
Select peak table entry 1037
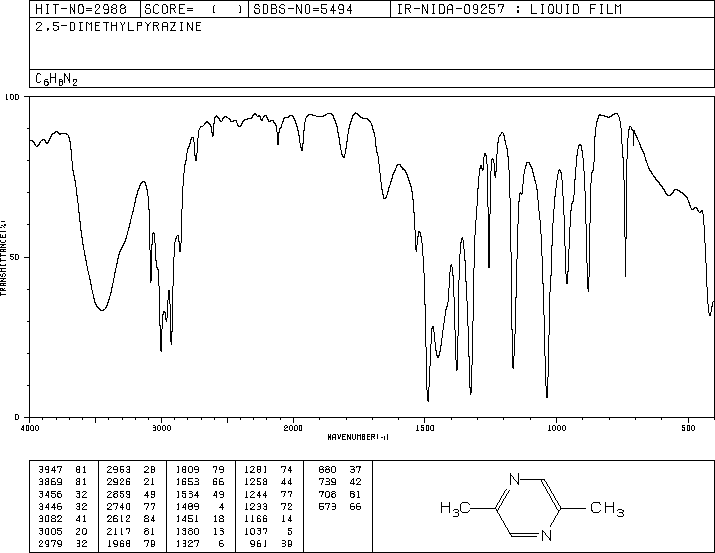[x=256, y=532]
